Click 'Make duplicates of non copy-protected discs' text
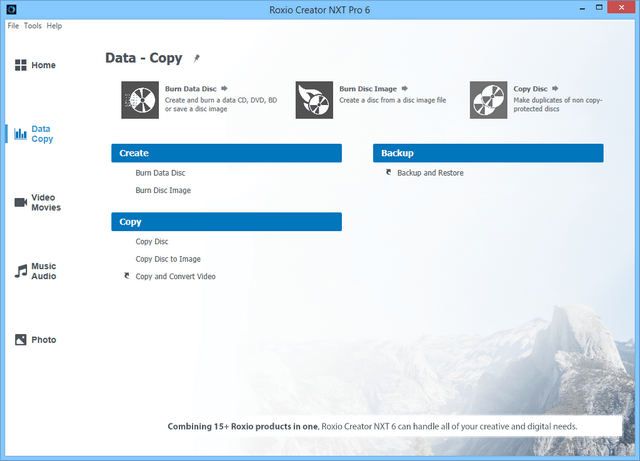 click(558, 105)
